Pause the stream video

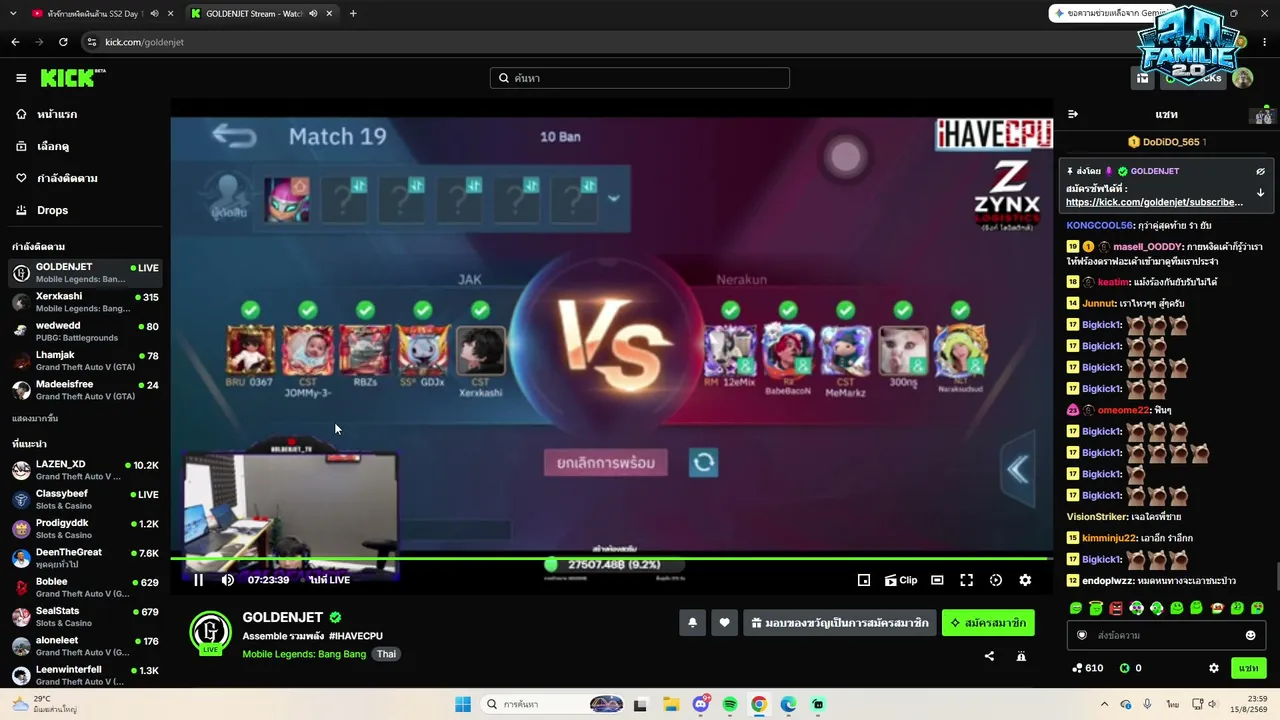point(198,580)
